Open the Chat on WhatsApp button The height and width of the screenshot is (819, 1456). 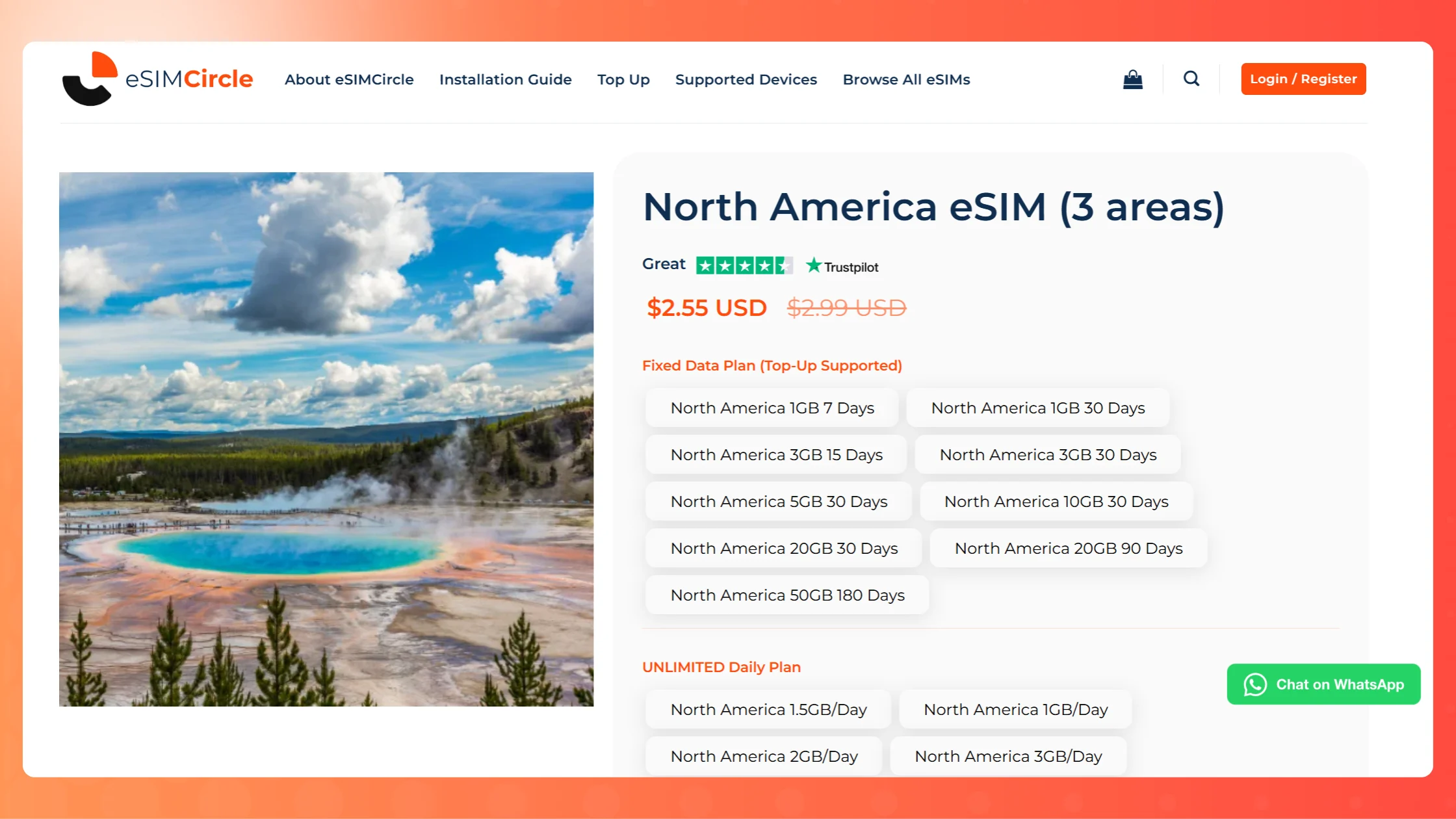(1323, 684)
